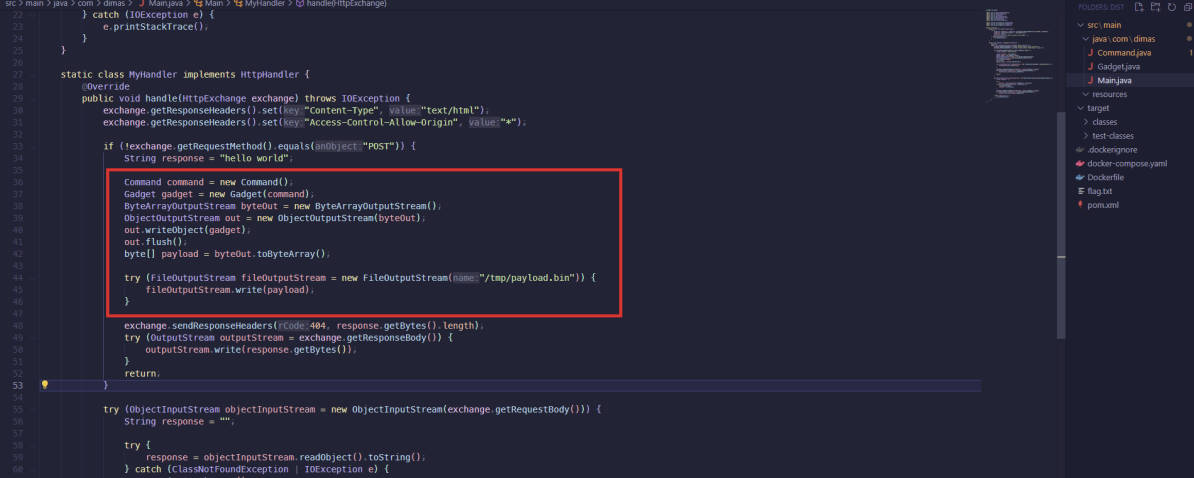The image size is (1194, 478).
Task: Expand the test-classes folder
Action: pos(1085,135)
